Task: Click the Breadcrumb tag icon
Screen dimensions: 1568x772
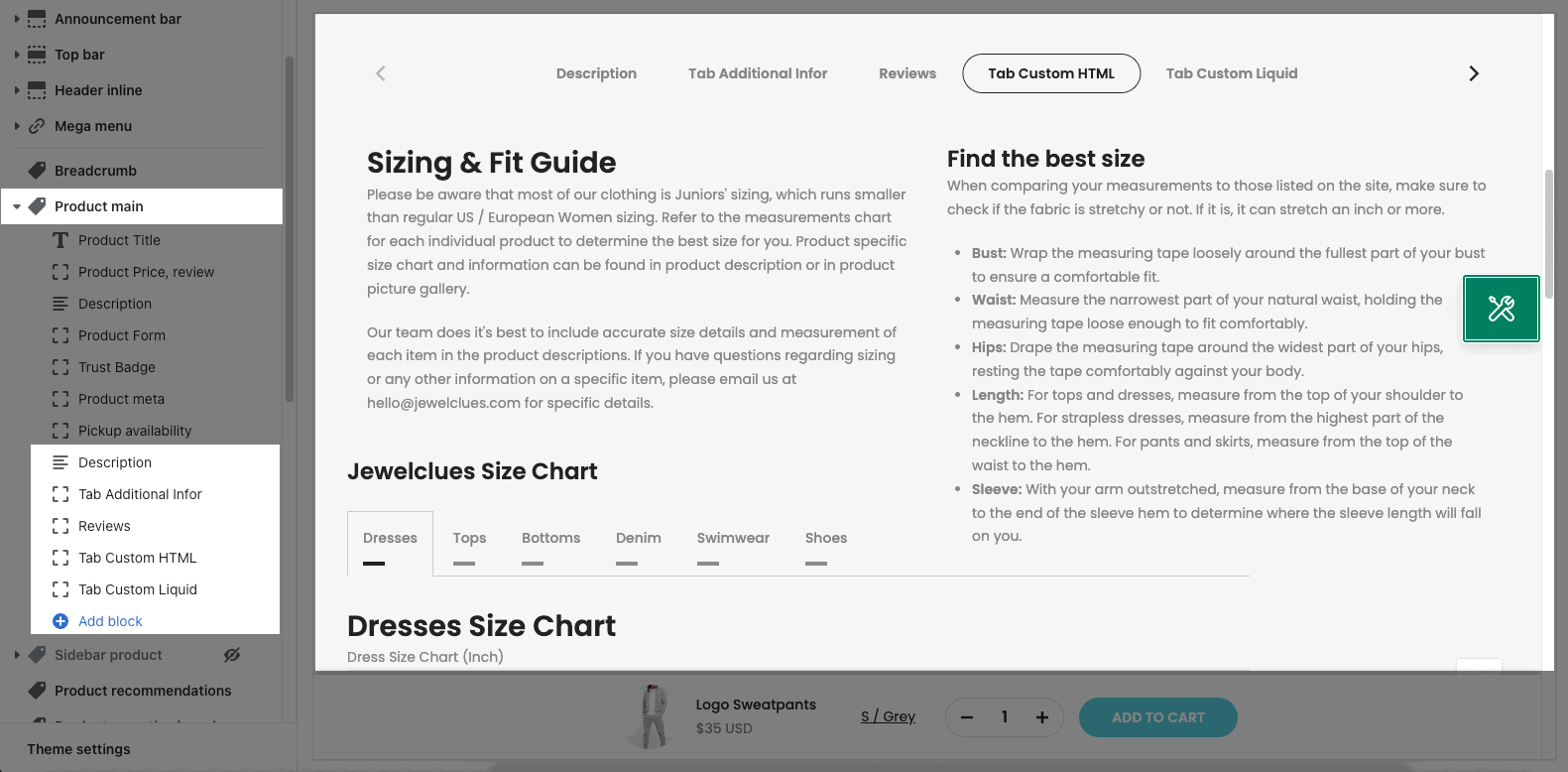Action: (37, 171)
